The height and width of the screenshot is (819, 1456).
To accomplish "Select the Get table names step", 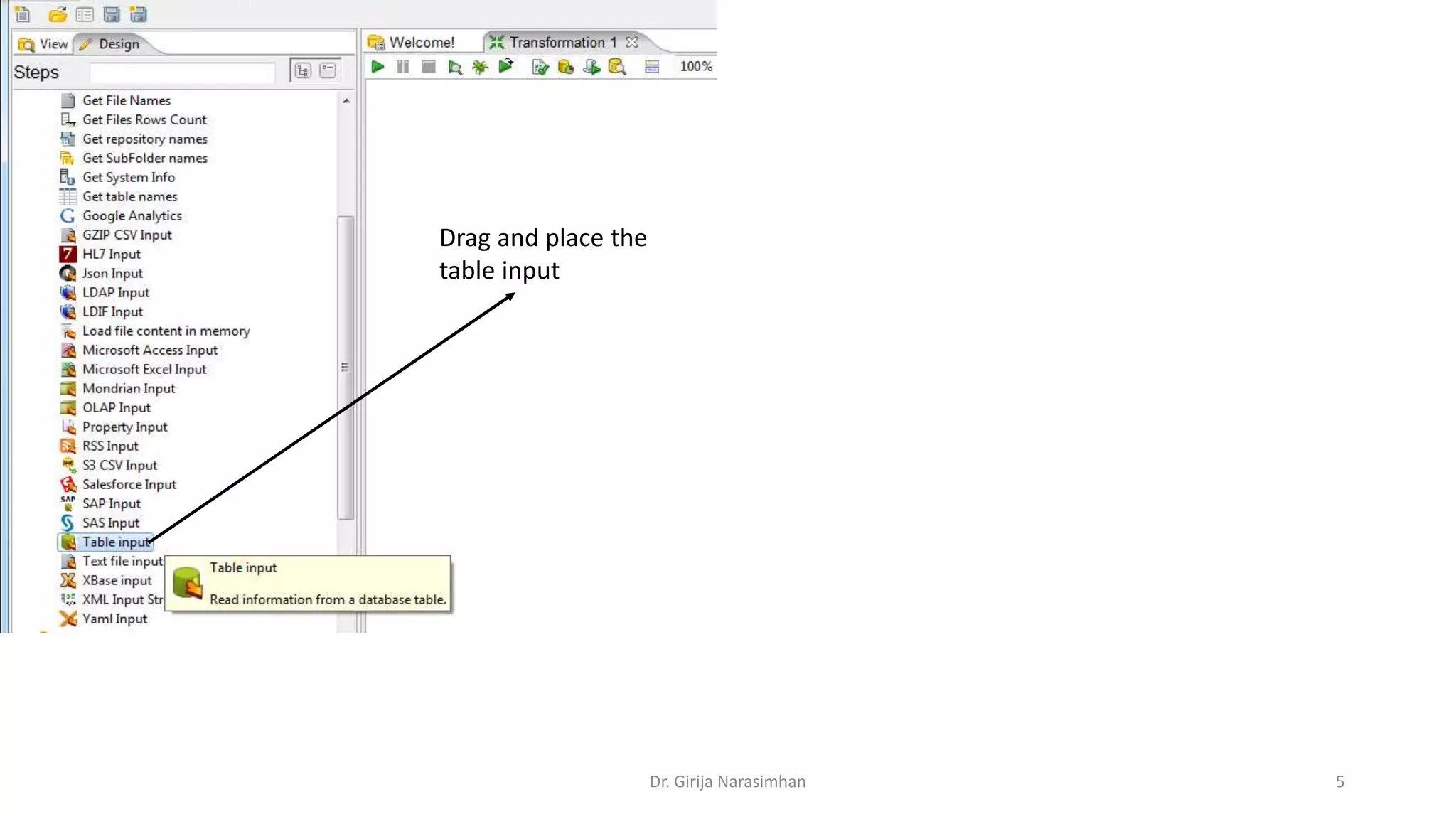I will pos(130,196).
